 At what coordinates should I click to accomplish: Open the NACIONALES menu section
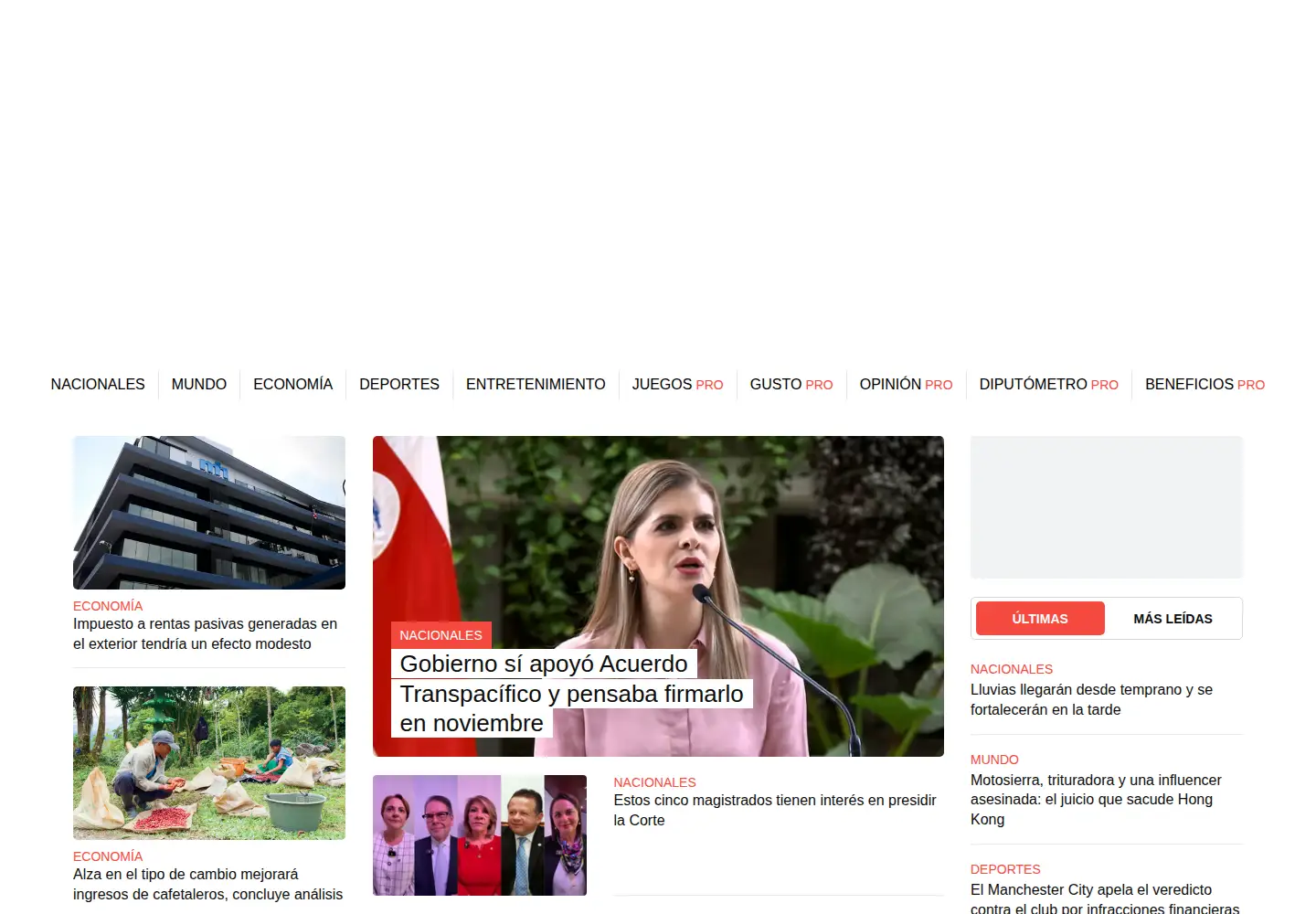point(98,385)
